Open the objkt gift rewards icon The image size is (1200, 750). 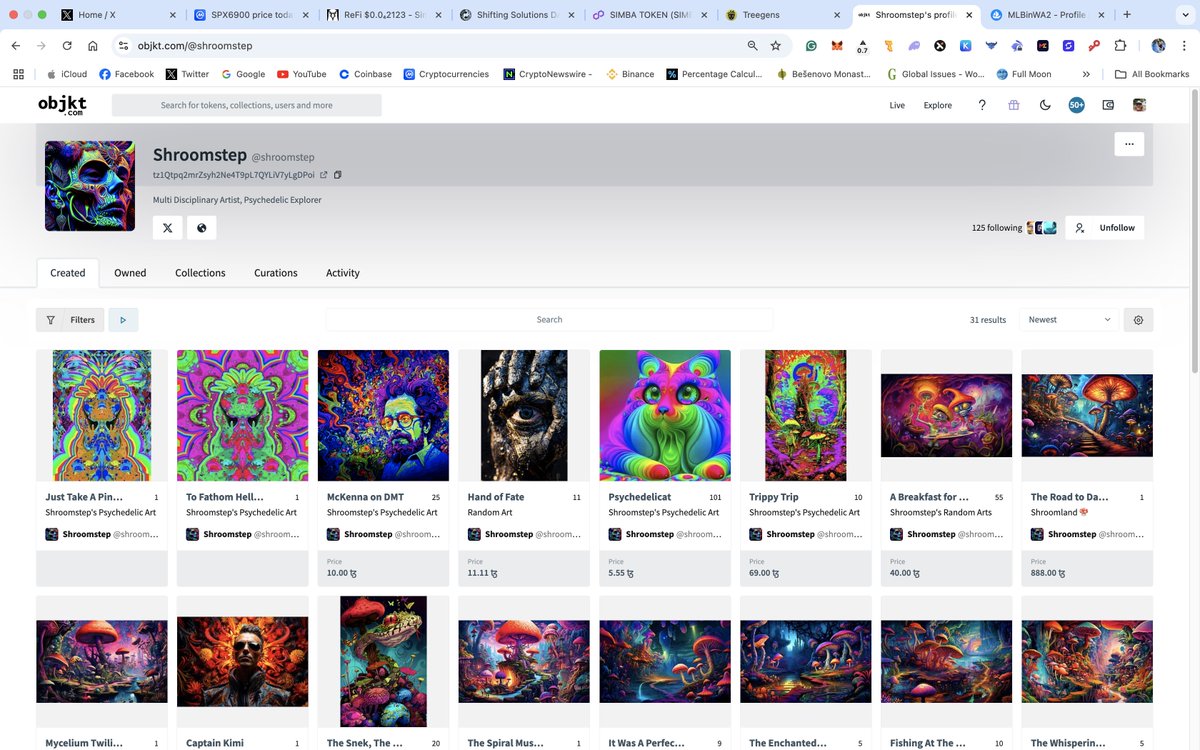click(1013, 105)
